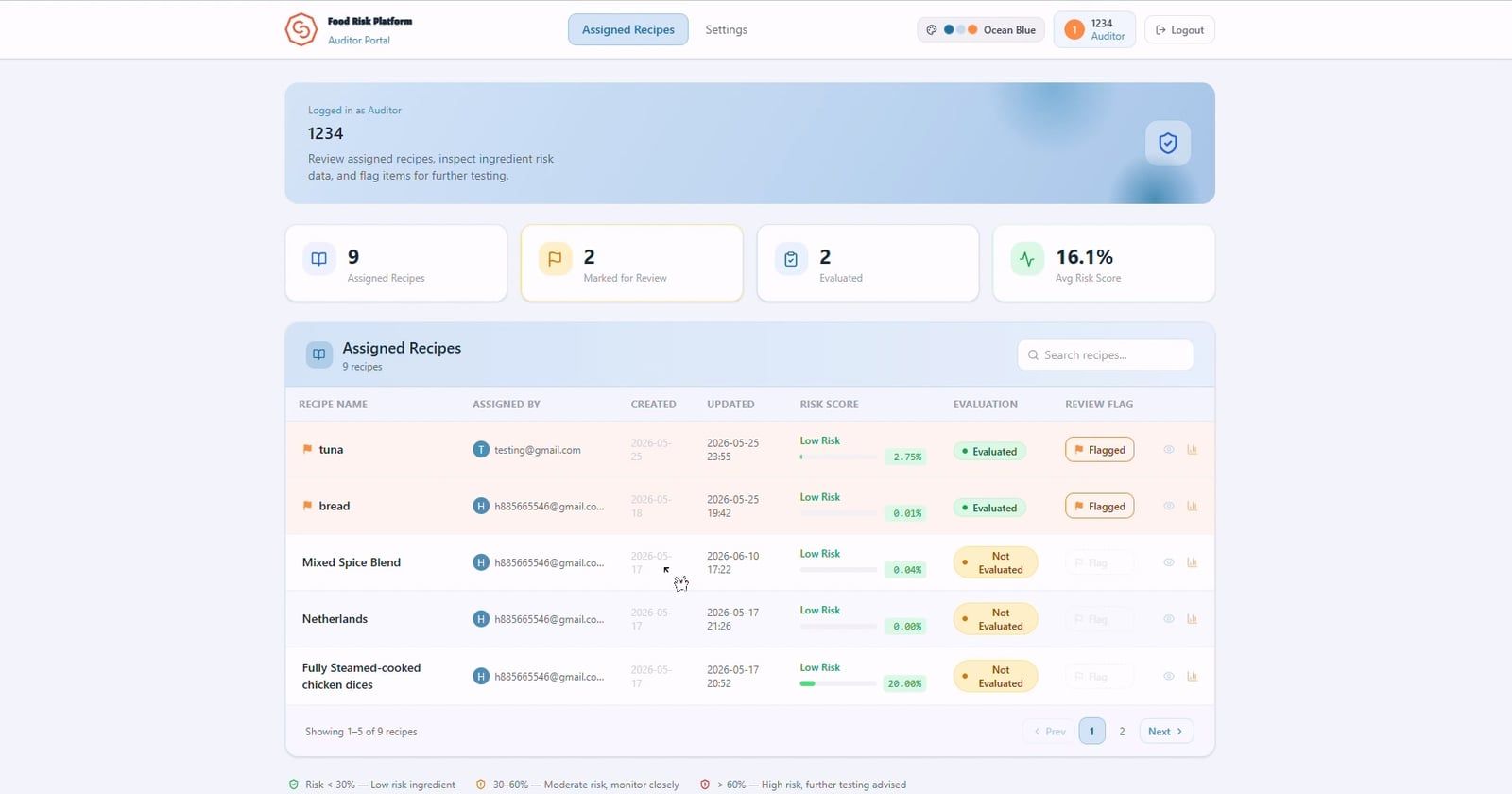Screen dimensions: 1512x794
Task: View Mixed Spice Blend with the eye icon
Action: click(x=1169, y=562)
